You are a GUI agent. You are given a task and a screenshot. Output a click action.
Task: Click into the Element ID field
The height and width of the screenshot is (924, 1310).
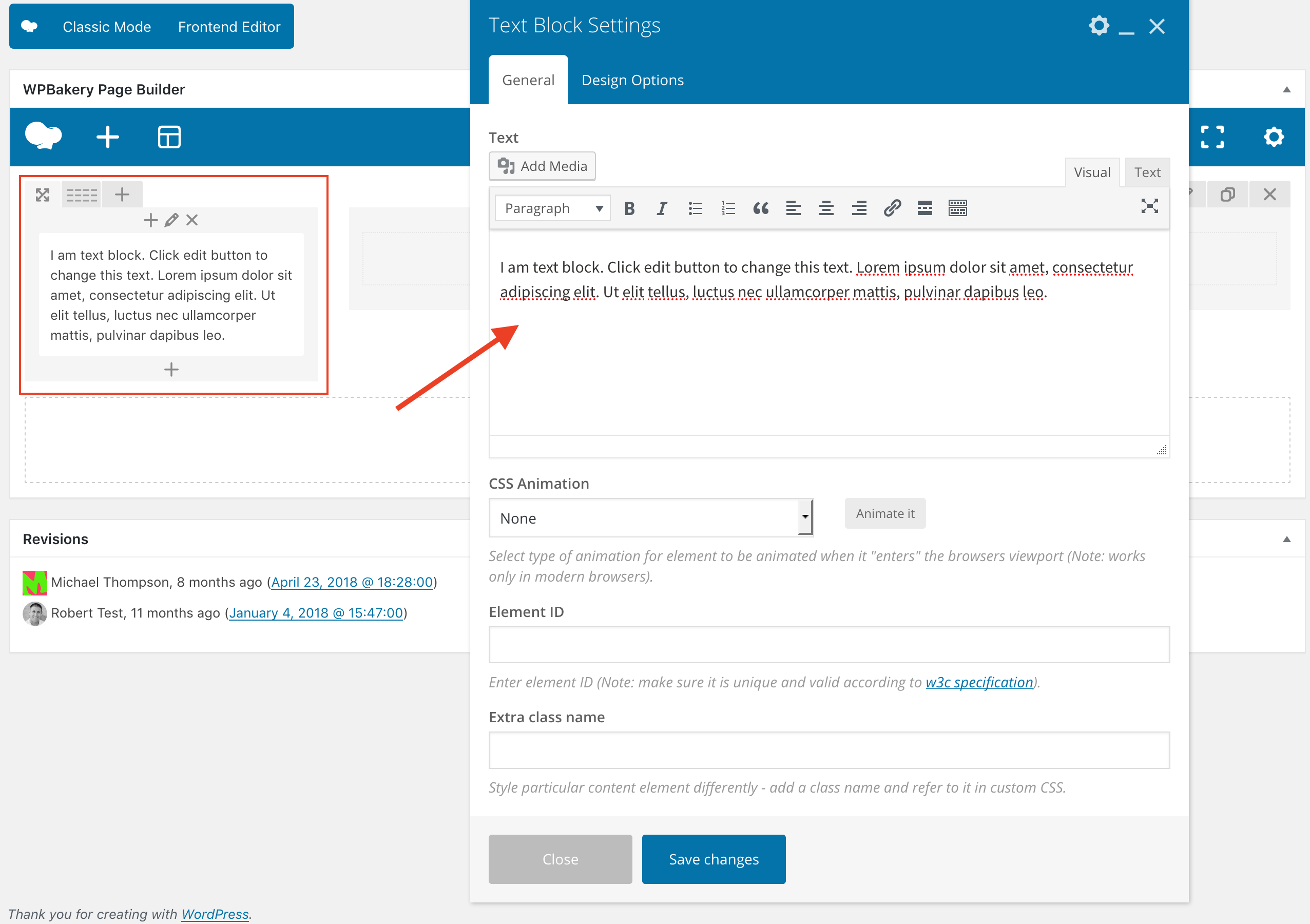pyautogui.click(x=829, y=644)
